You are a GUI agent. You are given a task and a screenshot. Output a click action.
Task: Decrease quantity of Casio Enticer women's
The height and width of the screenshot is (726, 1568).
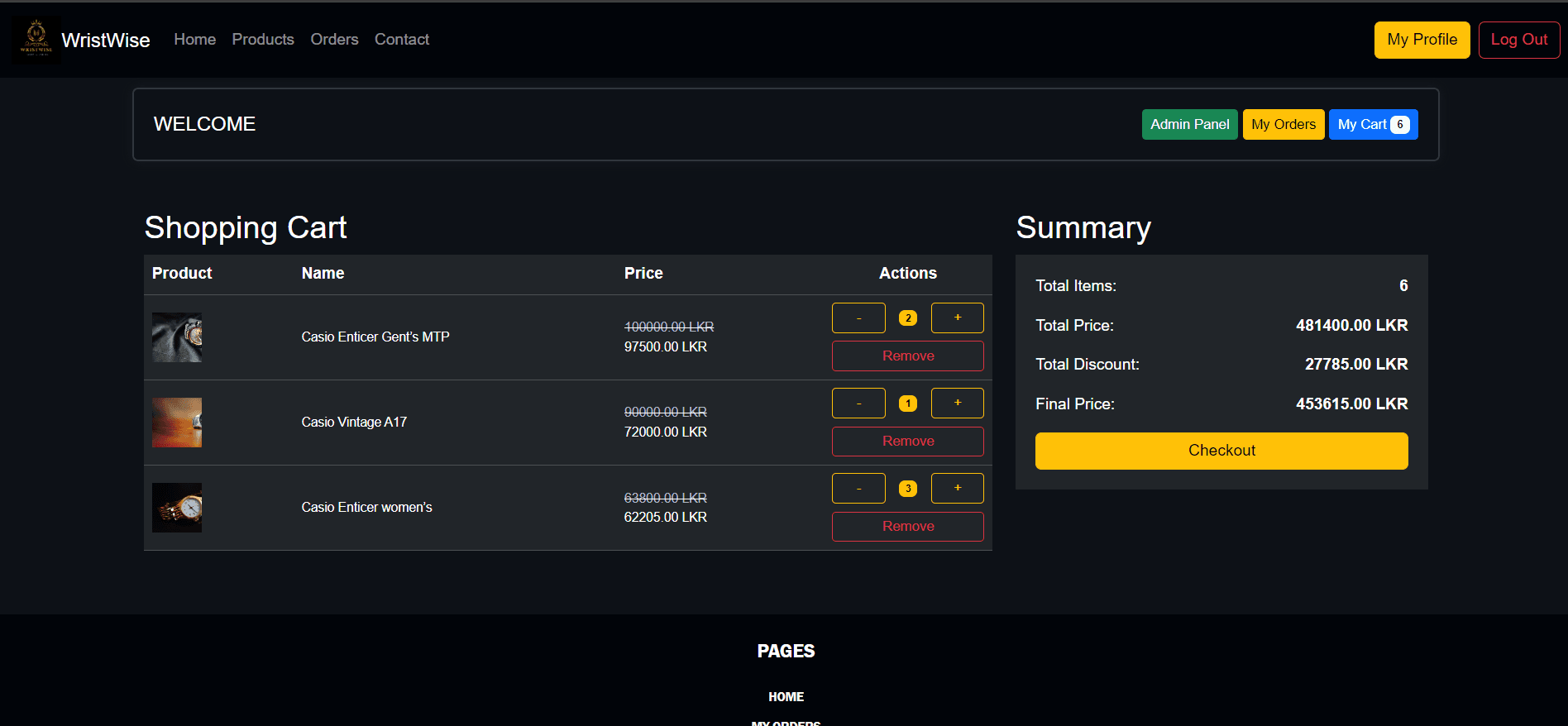coord(858,489)
